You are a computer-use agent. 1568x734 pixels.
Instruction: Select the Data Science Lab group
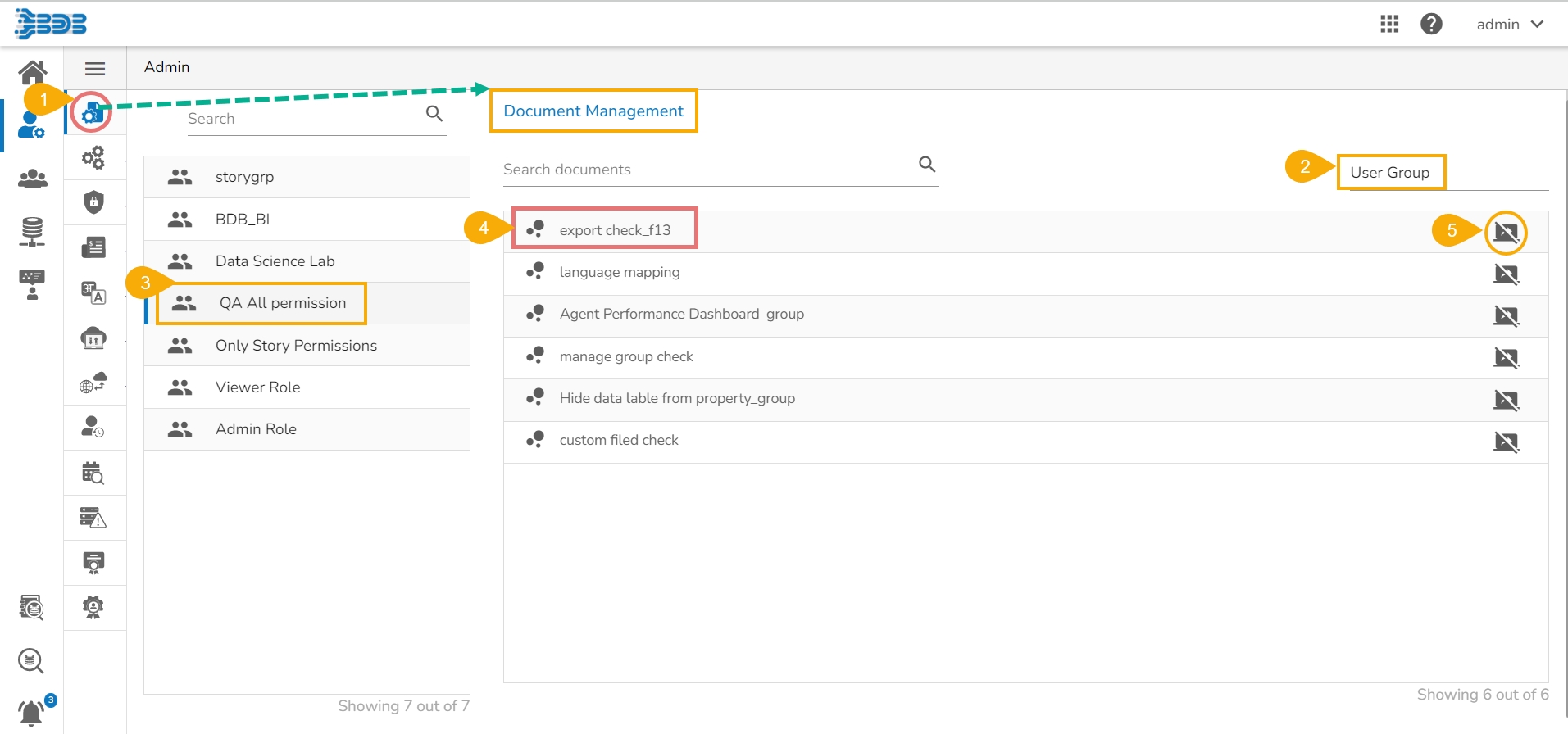click(275, 261)
